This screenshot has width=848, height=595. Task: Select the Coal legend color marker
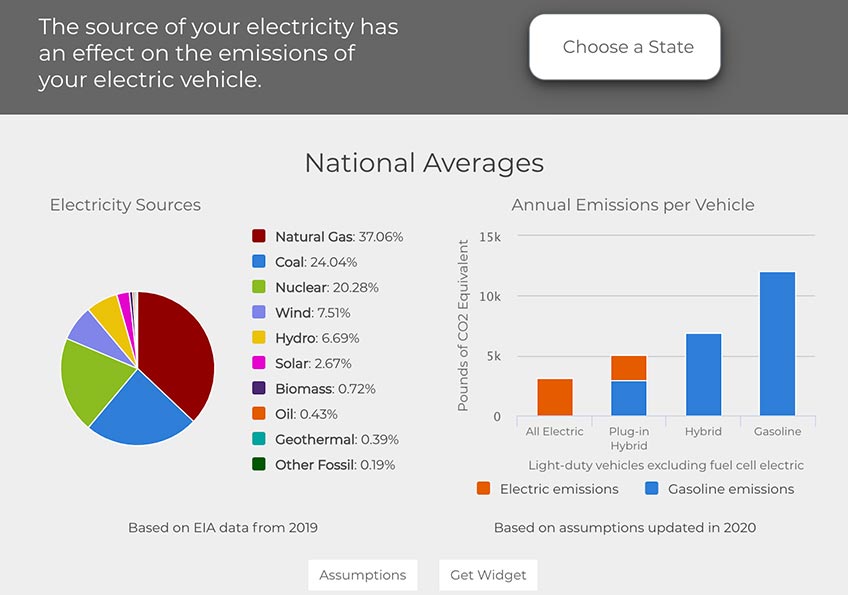pyautogui.click(x=261, y=262)
